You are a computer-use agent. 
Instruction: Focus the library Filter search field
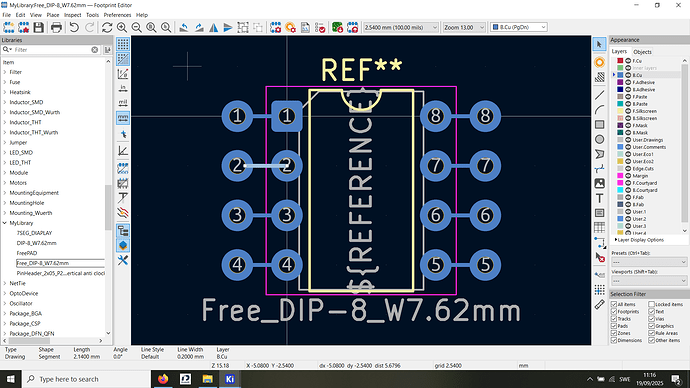tap(51, 50)
